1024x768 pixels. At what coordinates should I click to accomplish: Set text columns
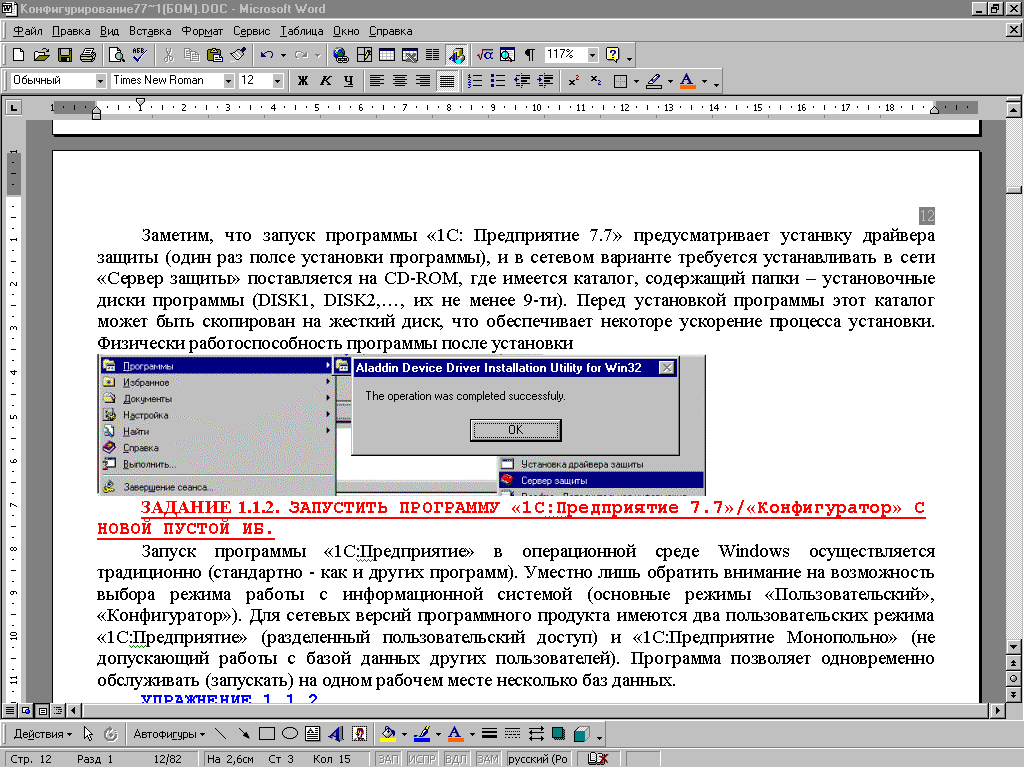(x=432, y=55)
